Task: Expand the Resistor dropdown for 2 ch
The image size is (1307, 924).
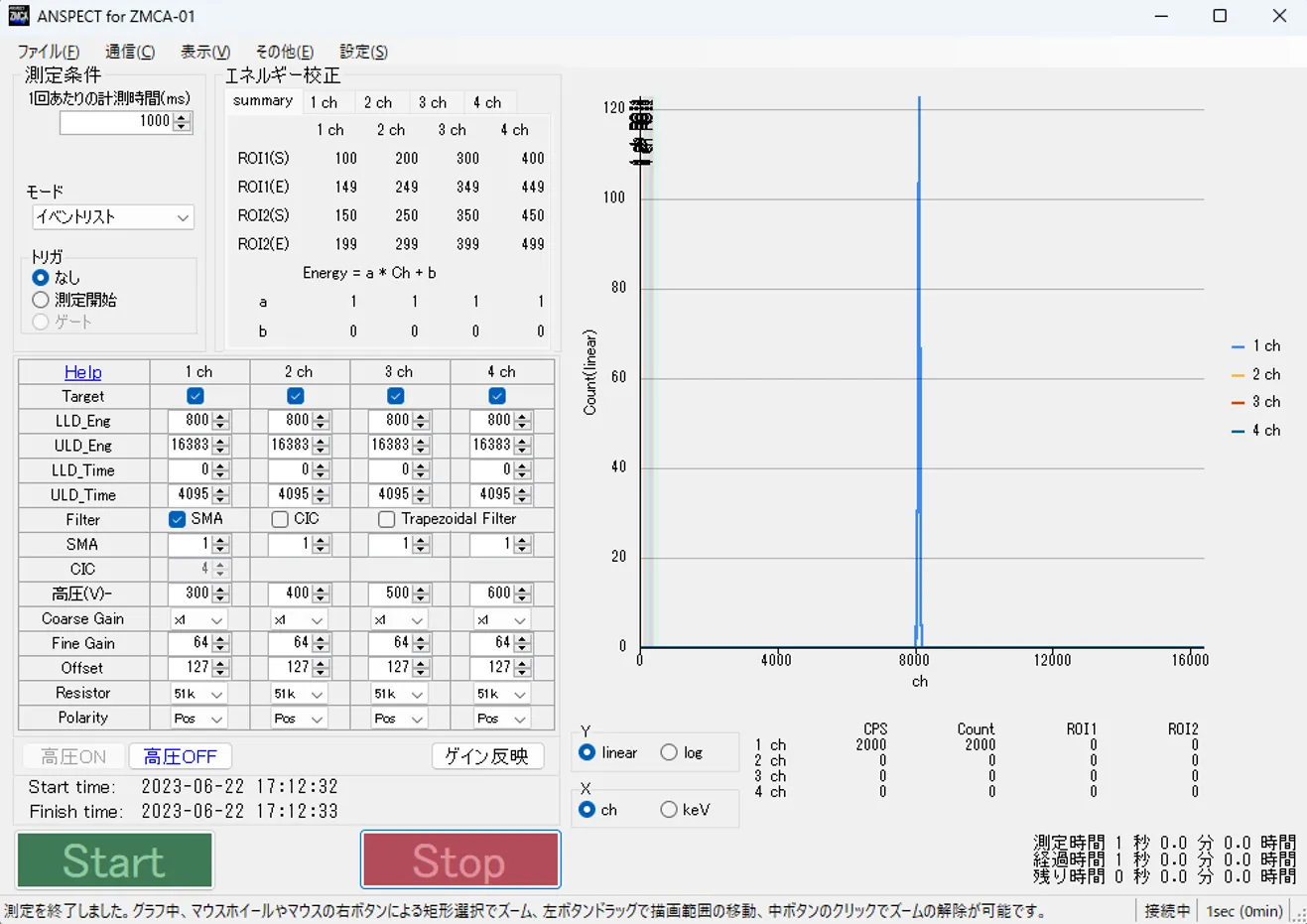Action: (x=299, y=694)
